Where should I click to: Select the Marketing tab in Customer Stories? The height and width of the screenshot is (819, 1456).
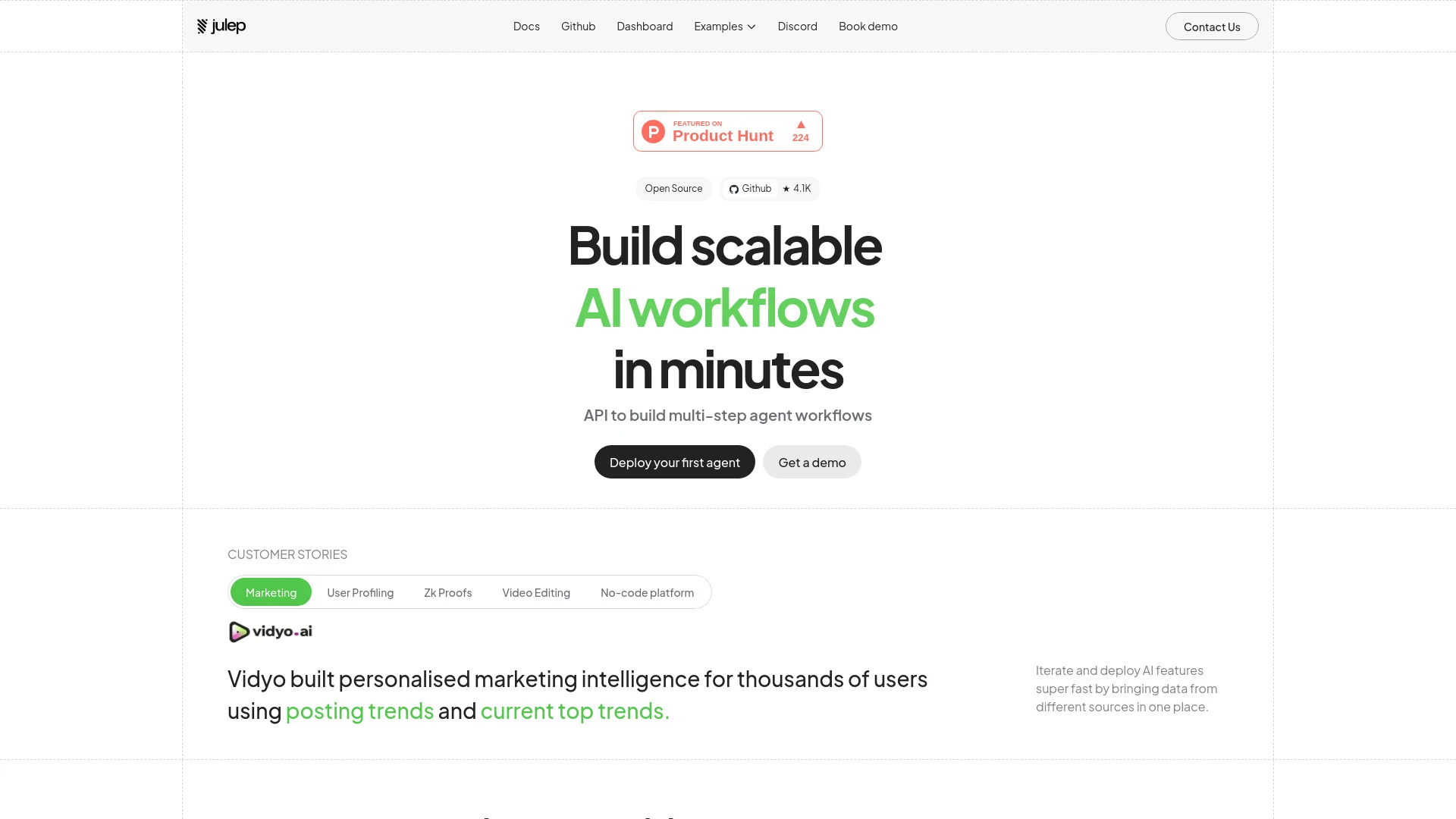(x=270, y=592)
